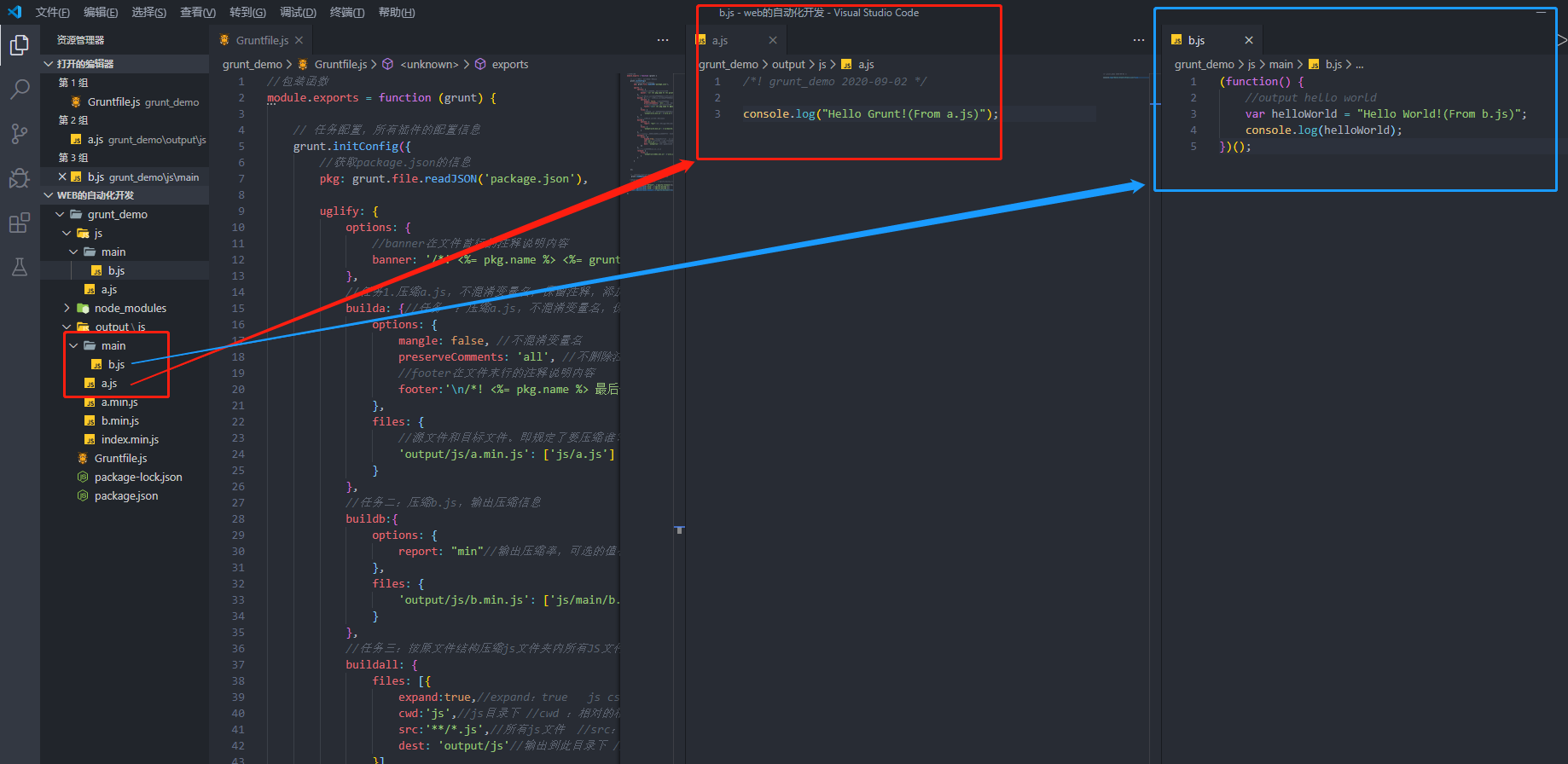Collapse the main folder under js

(125, 252)
